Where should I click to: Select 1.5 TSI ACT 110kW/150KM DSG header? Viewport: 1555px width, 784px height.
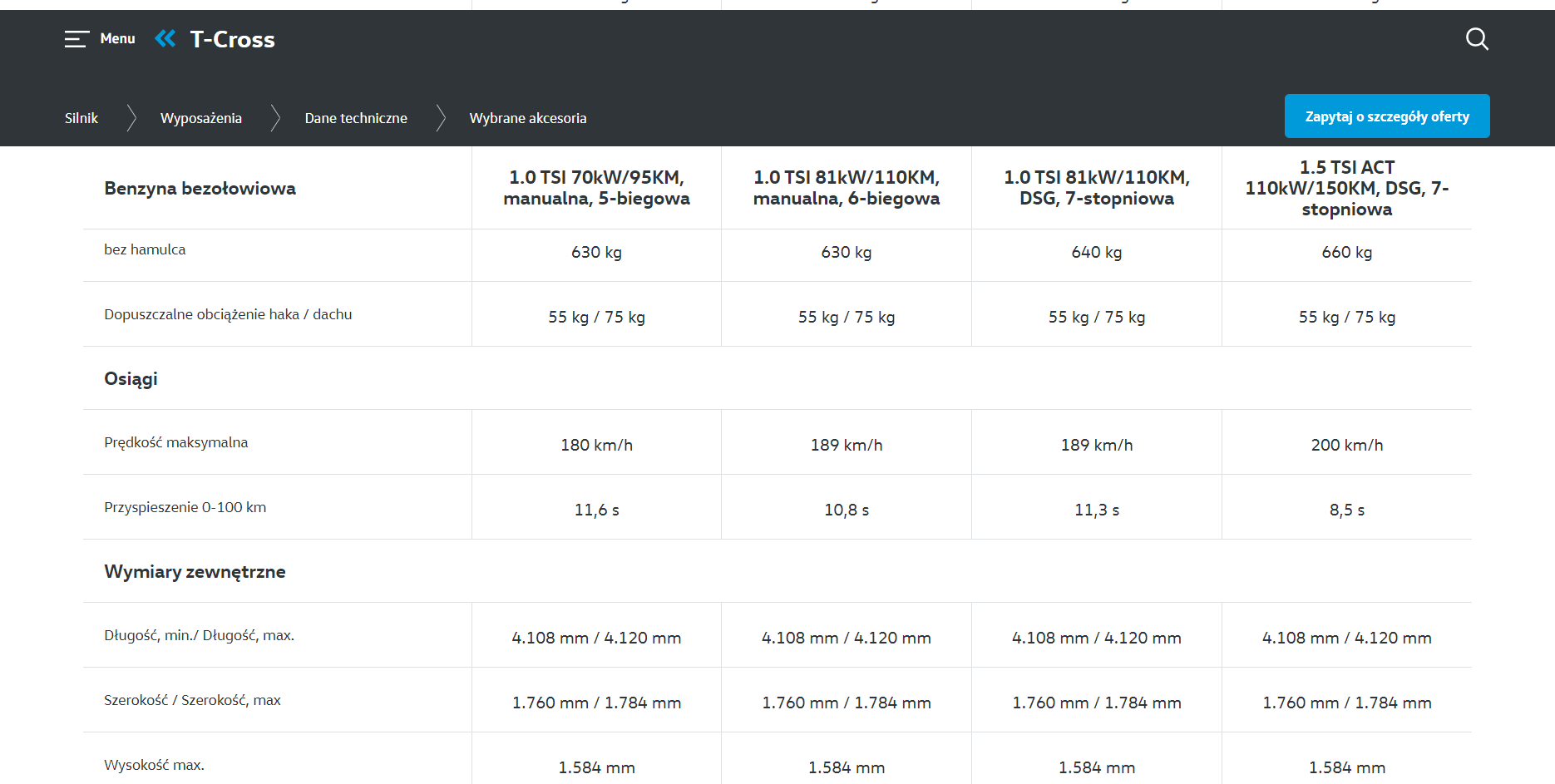pos(1347,188)
